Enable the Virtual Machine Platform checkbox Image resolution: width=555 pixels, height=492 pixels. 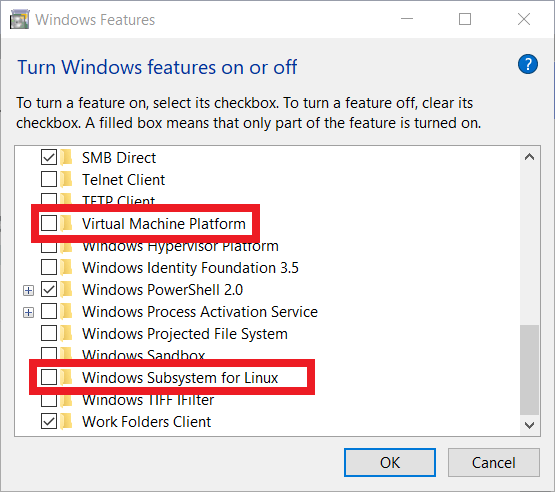point(49,223)
